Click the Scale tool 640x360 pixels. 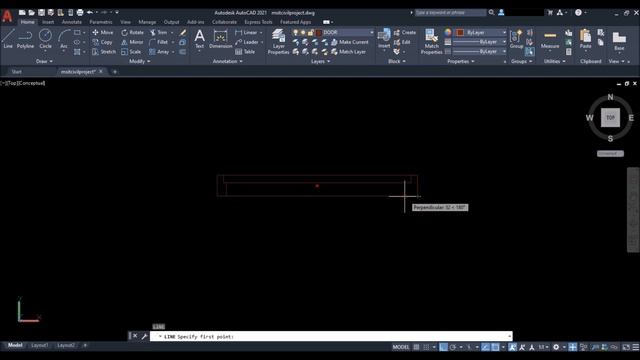click(131, 52)
